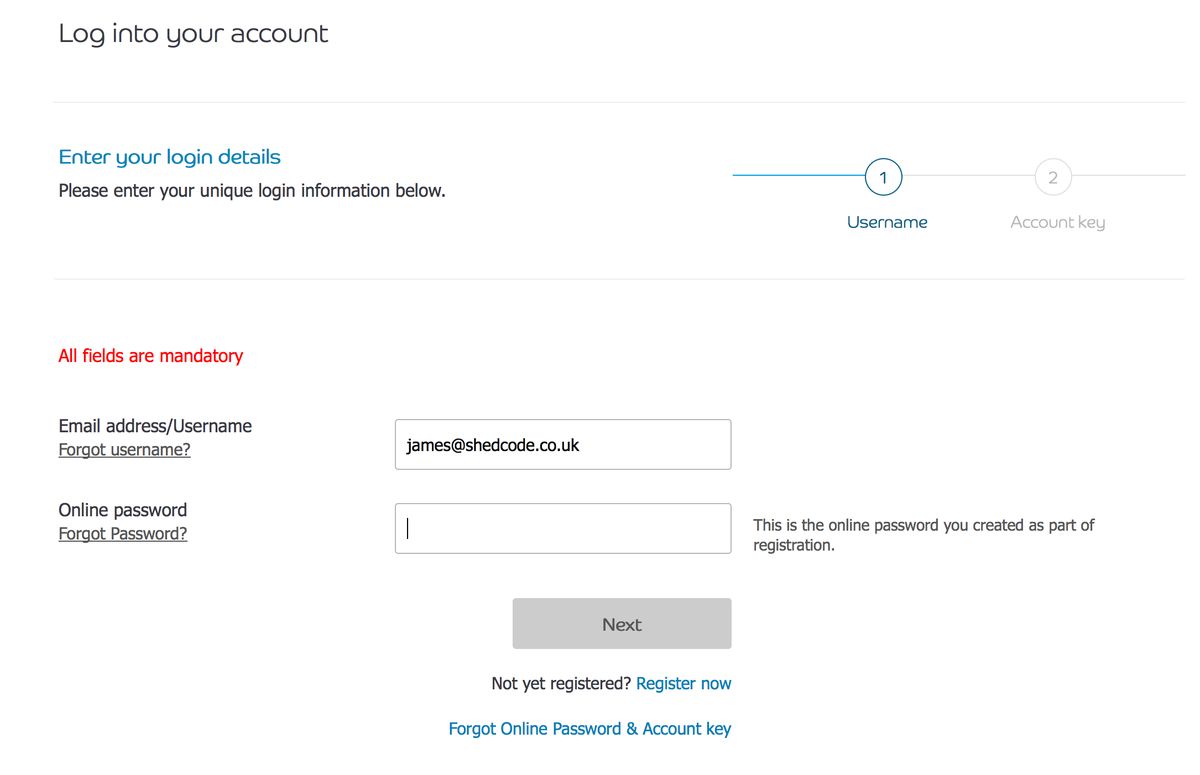The width and height of the screenshot is (1200, 775).
Task: Focus the email address input field
Action: pyautogui.click(x=562, y=445)
